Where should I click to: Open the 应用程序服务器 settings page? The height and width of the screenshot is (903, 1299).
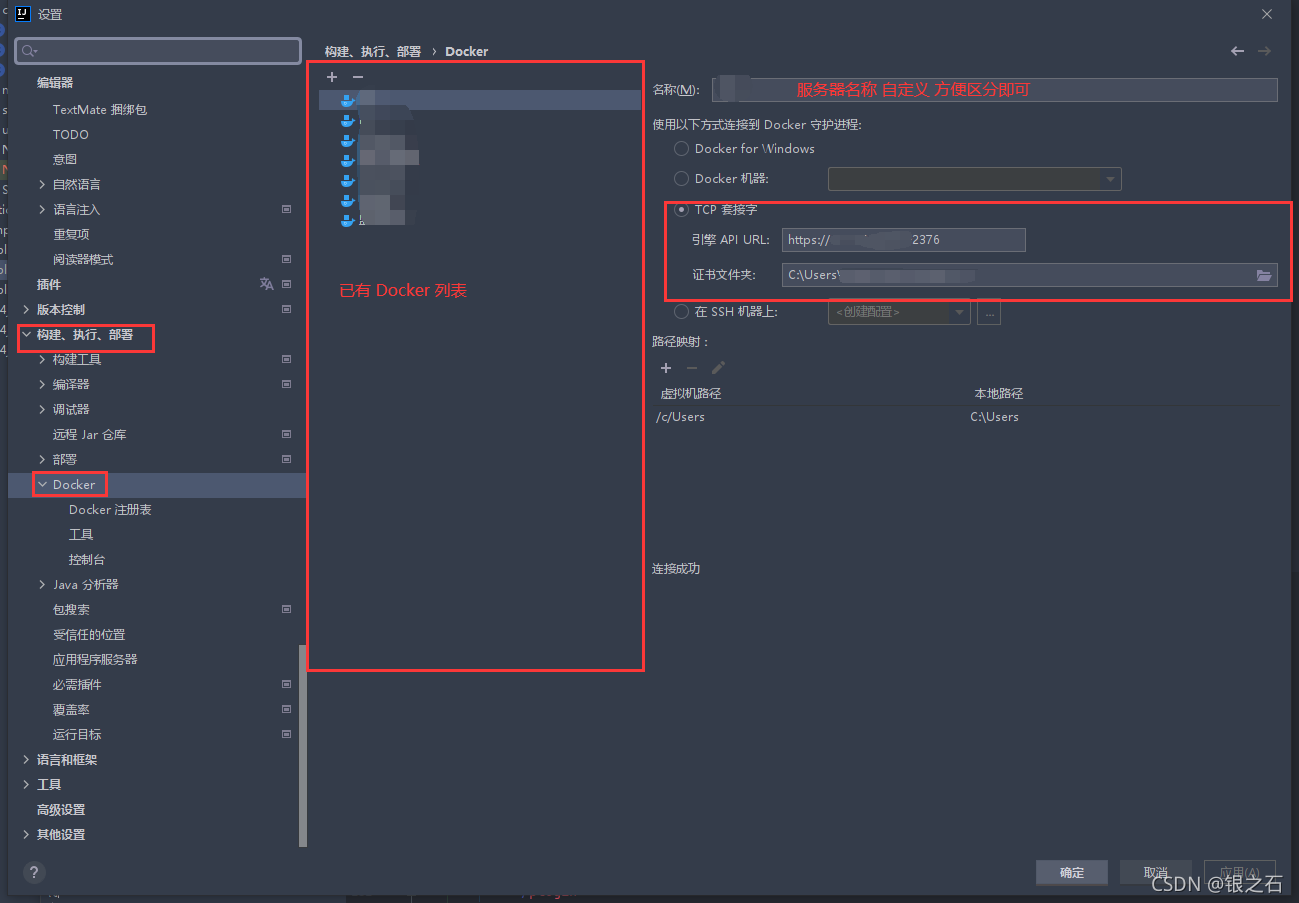pyautogui.click(x=95, y=660)
